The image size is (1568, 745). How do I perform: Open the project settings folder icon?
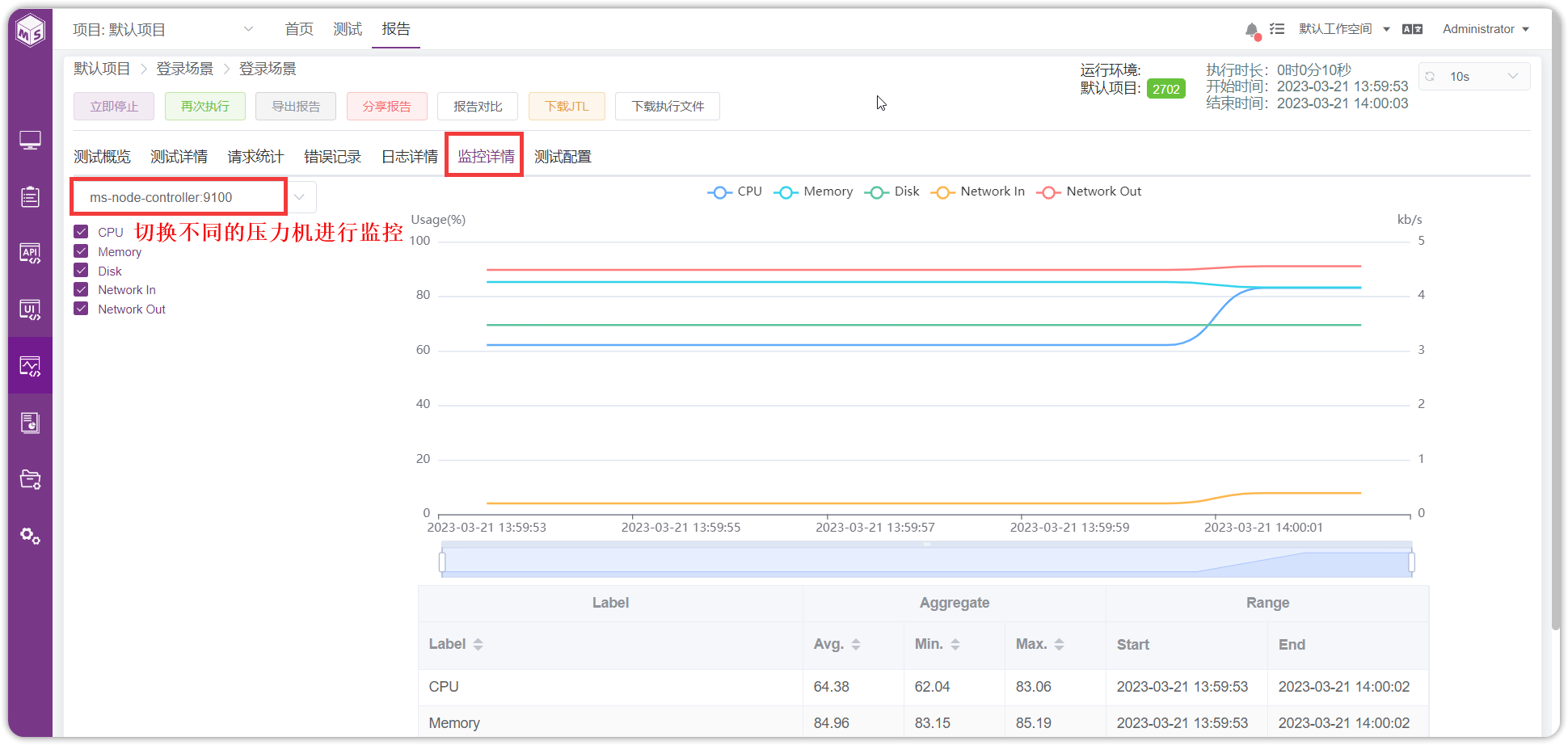coord(30,479)
